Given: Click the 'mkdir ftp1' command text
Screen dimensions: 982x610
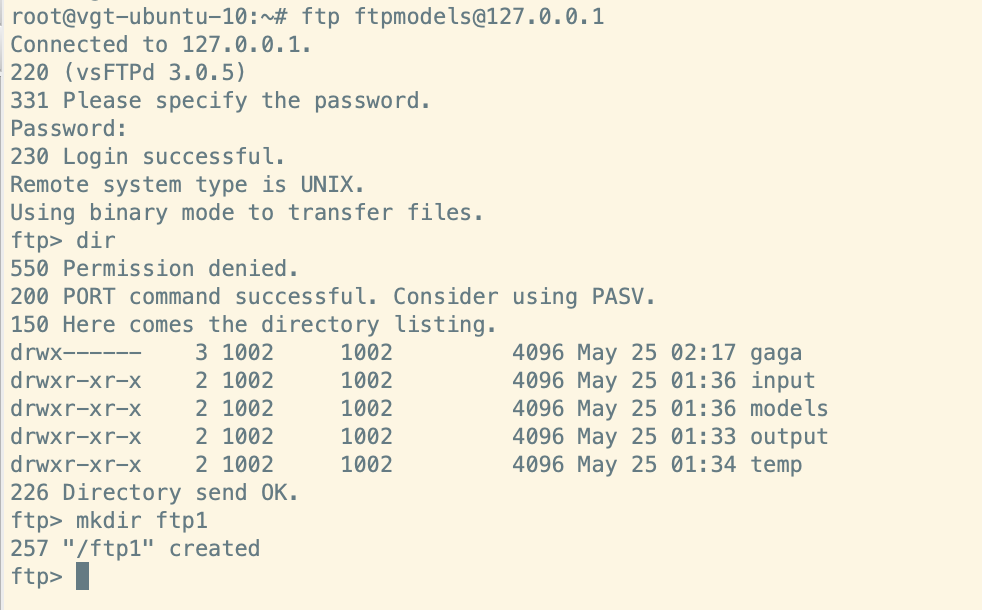Looking at the screenshot, I should point(141,521).
